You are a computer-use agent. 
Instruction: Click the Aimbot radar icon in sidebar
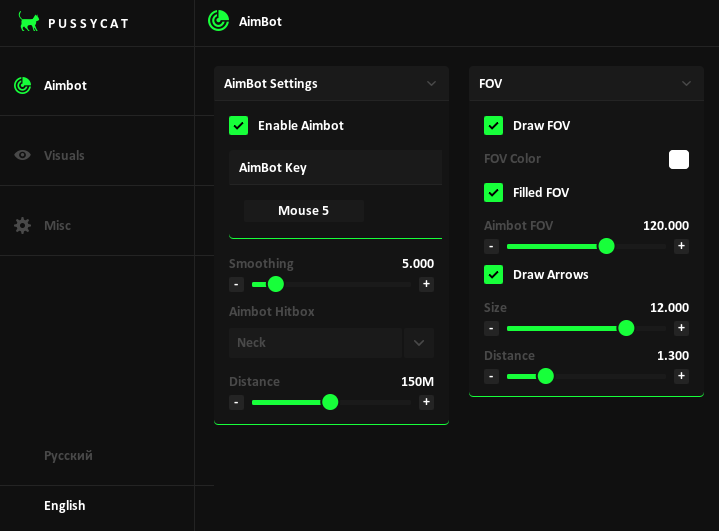22,85
